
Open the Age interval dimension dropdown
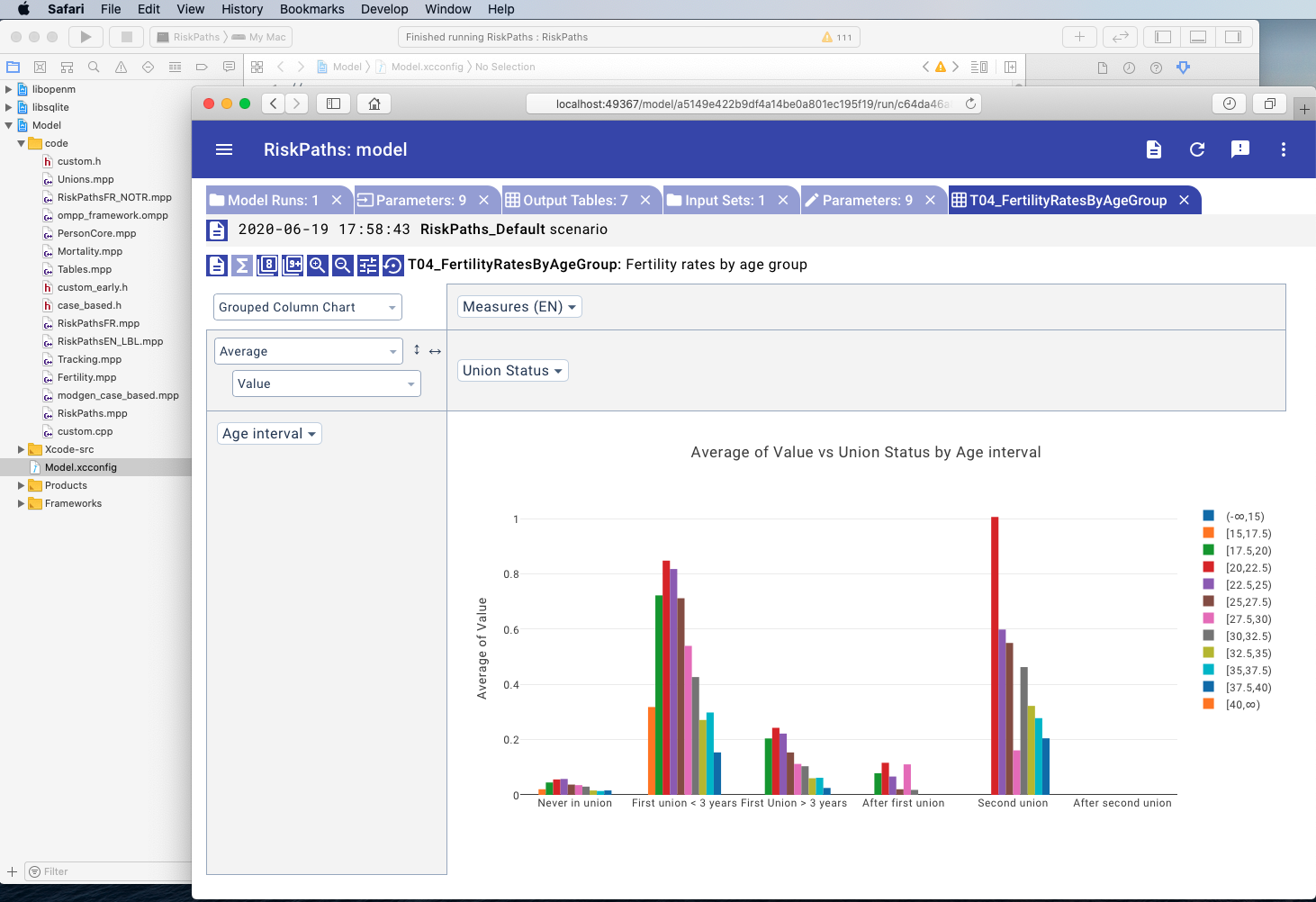pyautogui.click(x=269, y=434)
